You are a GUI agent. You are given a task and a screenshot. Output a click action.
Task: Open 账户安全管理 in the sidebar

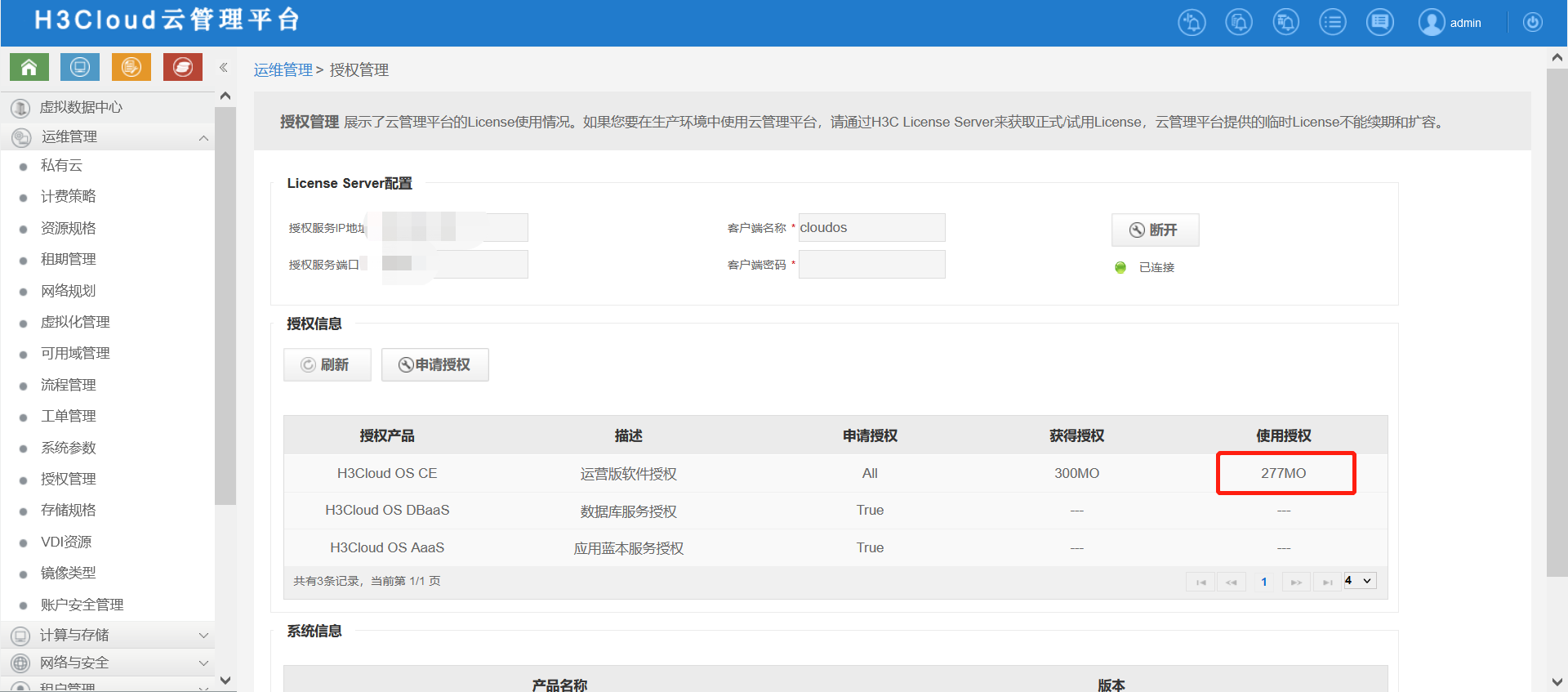(x=82, y=605)
